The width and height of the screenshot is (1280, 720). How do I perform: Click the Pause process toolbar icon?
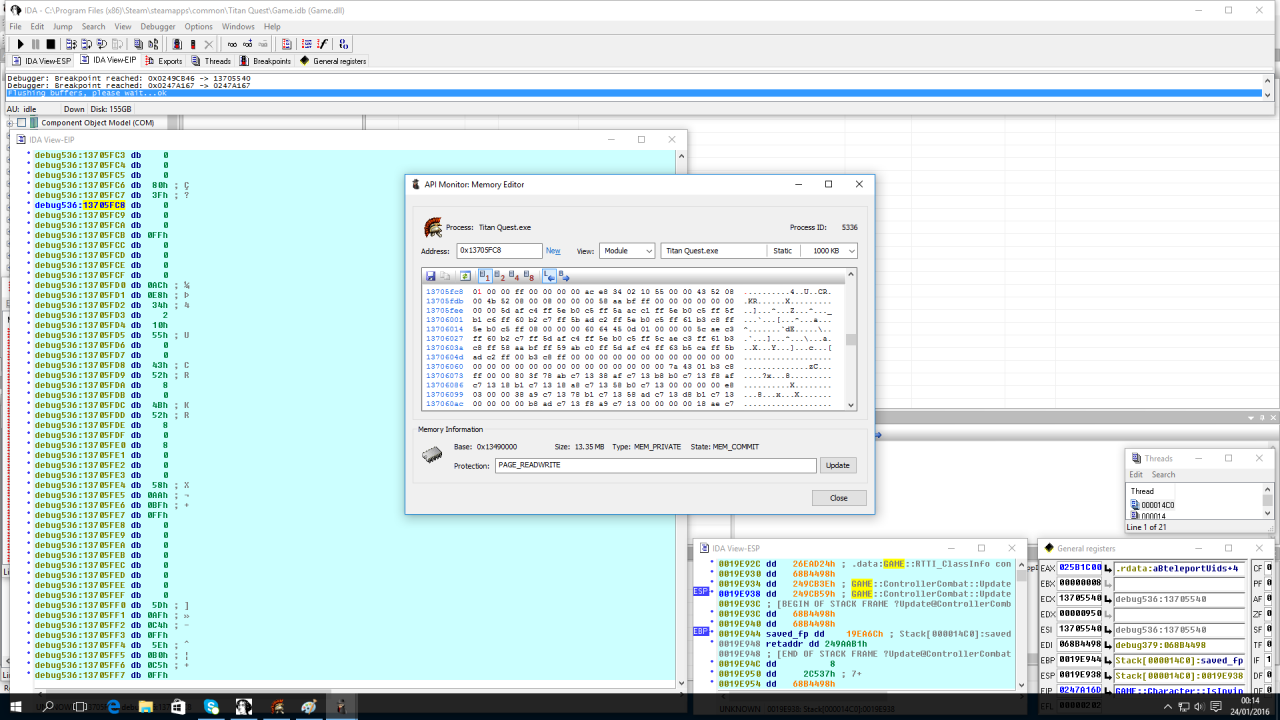(x=35, y=44)
